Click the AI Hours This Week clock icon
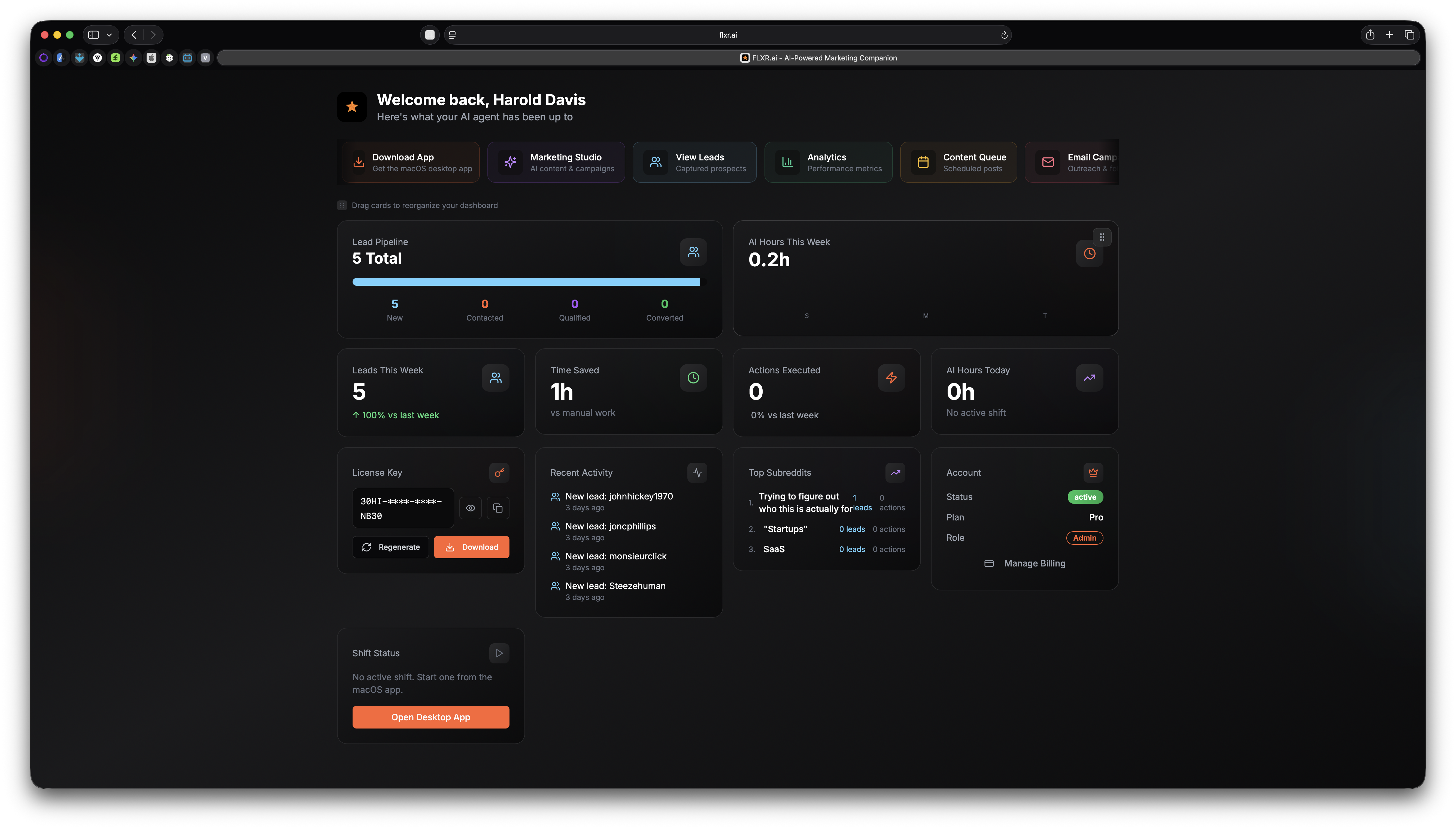 coord(1089,253)
